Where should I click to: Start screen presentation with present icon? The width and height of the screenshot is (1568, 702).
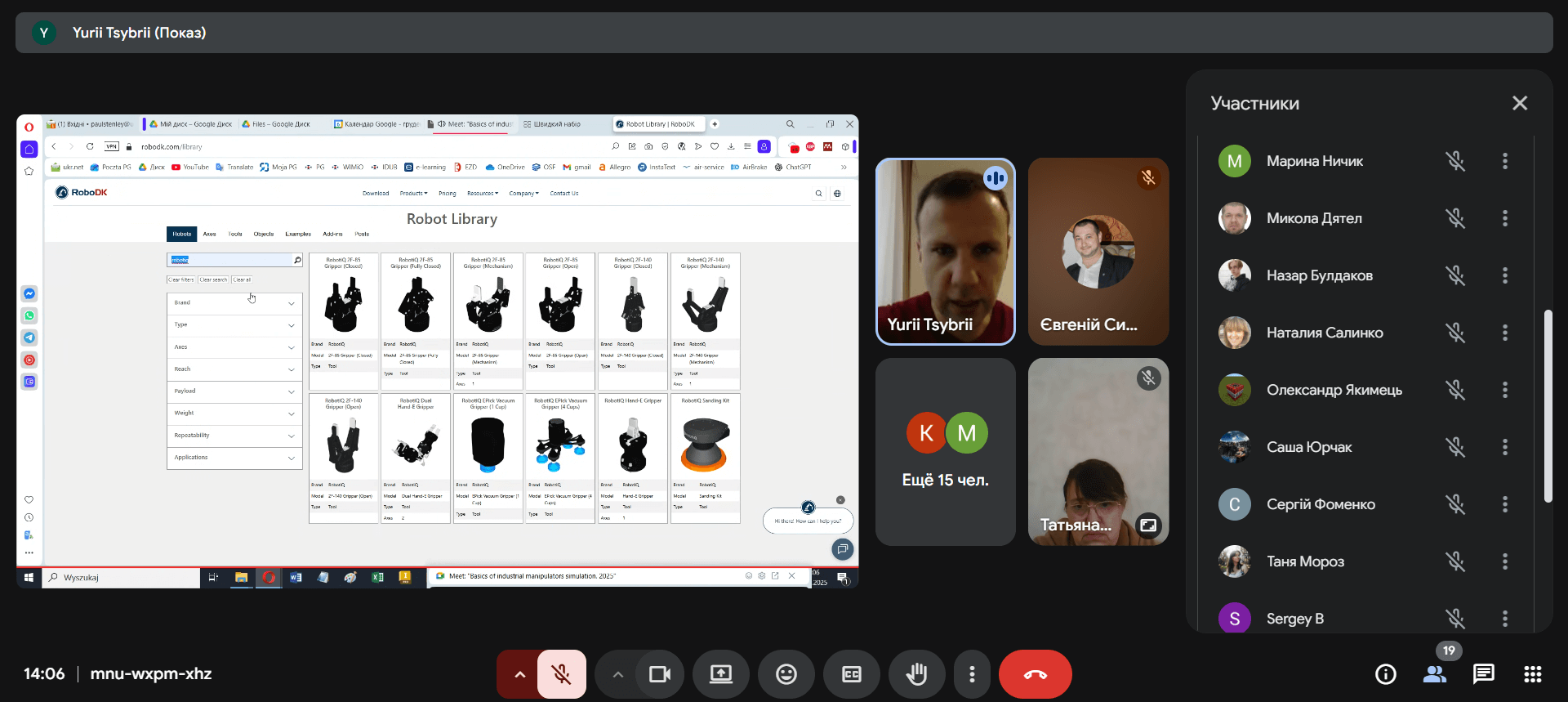(x=720, y=674)
